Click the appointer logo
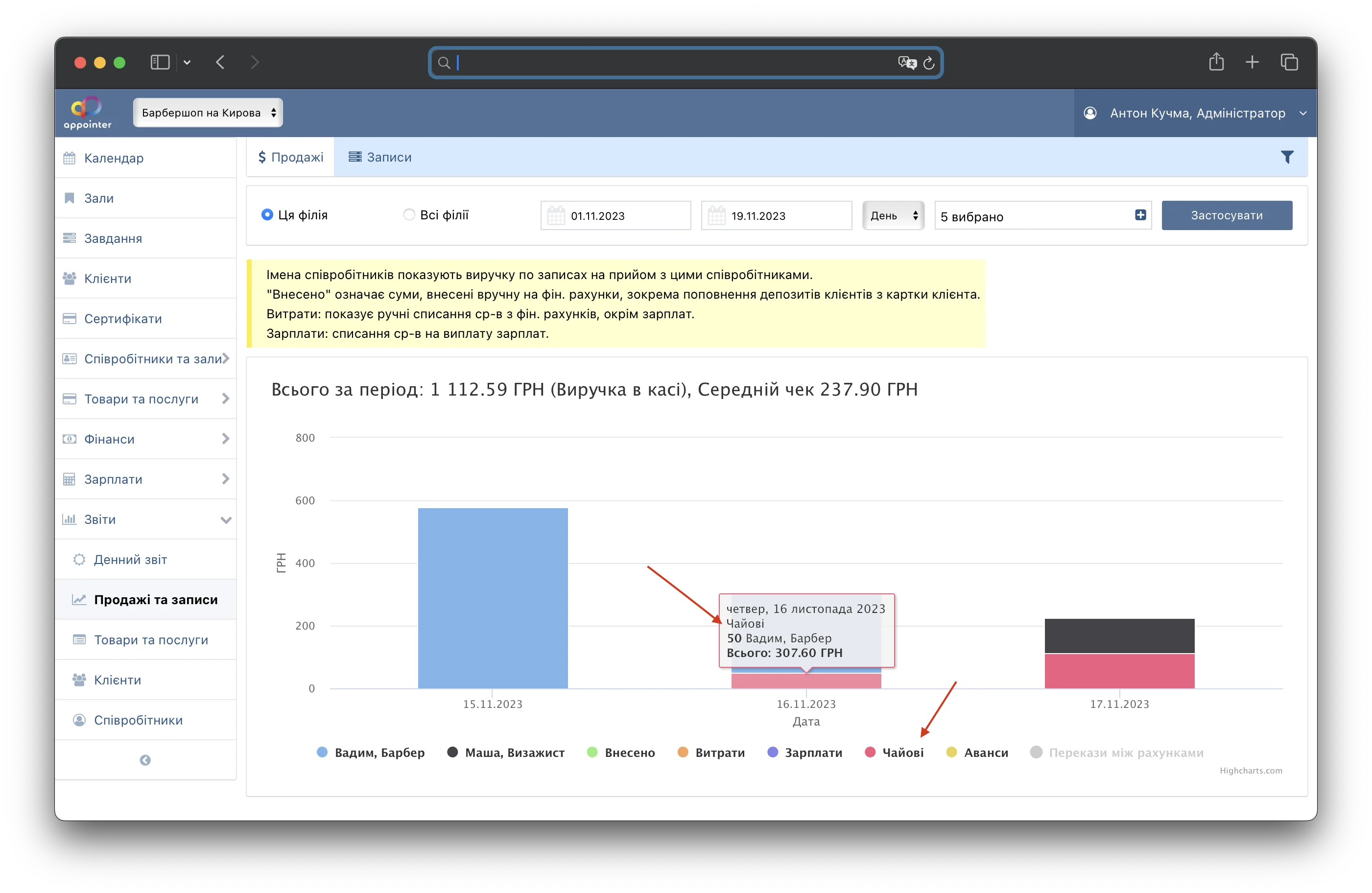Image resolution: width=1372 pixels, height=893 pixels. [x=87, y=113]
